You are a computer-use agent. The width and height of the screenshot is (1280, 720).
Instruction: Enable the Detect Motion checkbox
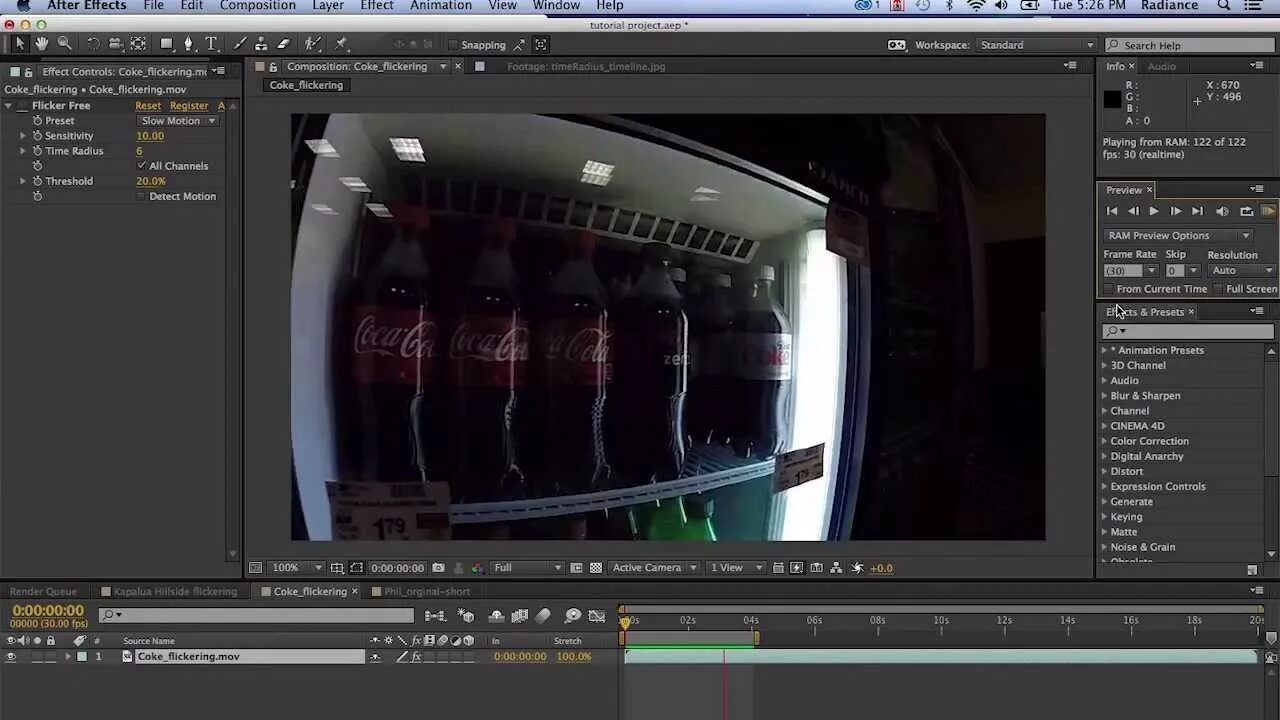141,196
